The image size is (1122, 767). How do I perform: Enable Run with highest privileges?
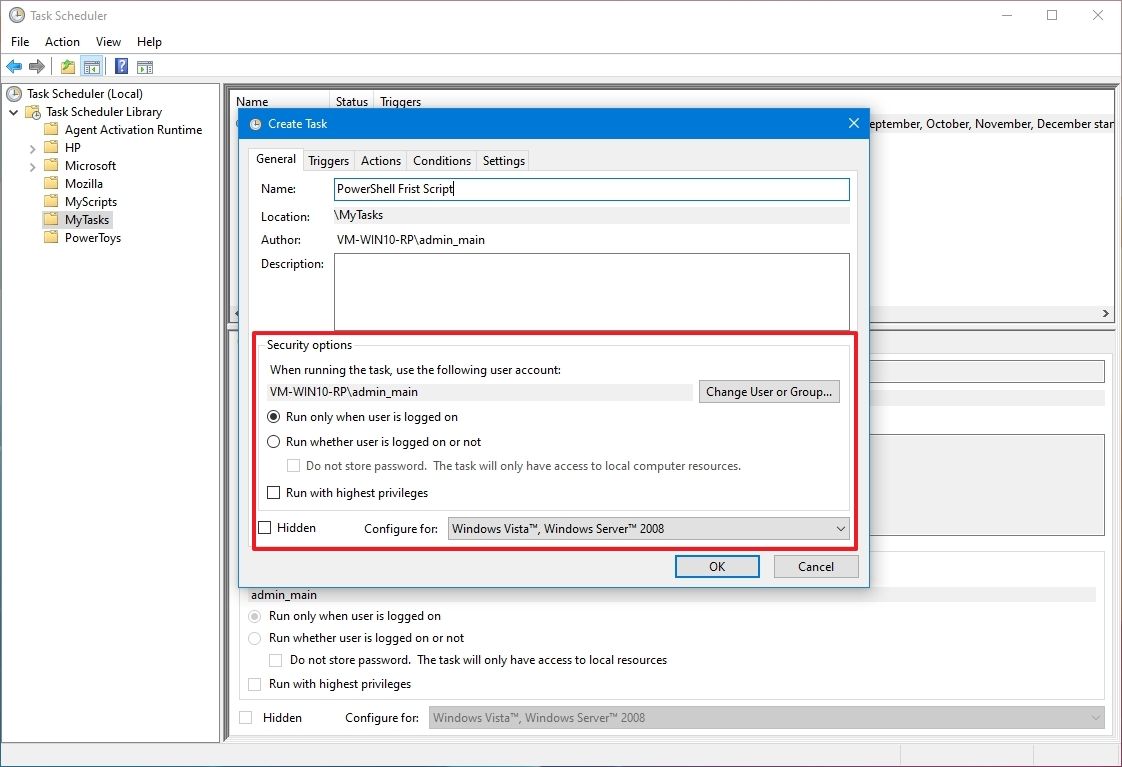click(x=274, y=492)
